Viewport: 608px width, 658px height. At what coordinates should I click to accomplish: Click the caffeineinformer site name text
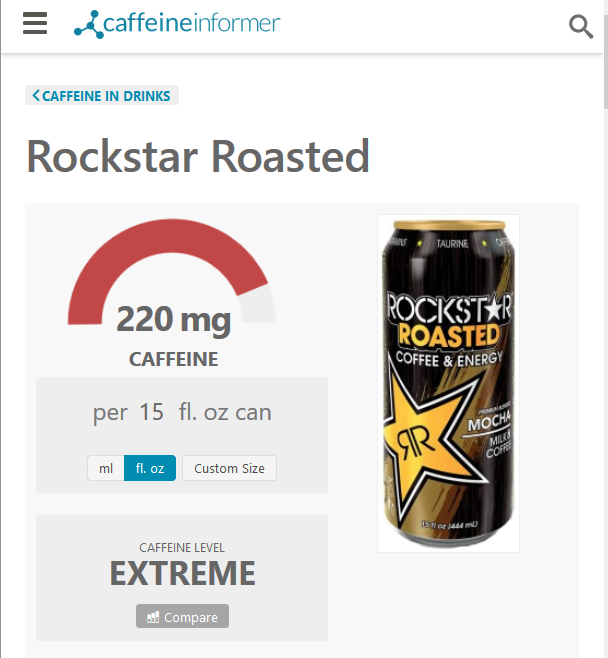(x=191, y=23)
